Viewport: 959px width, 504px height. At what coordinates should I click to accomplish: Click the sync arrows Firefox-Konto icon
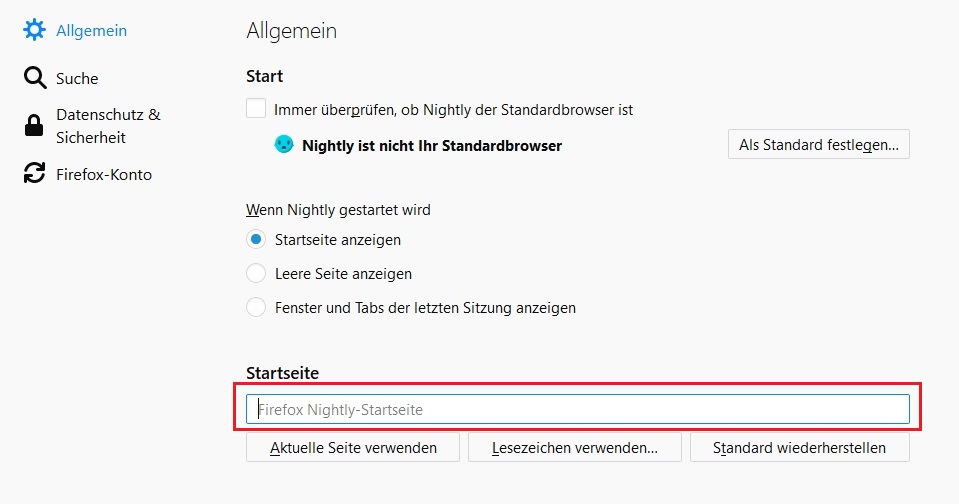point(35,174)
